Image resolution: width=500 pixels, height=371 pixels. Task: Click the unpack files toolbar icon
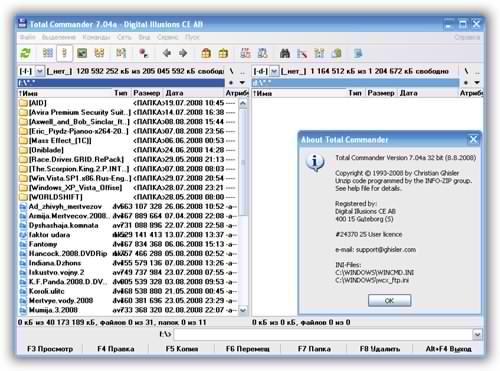[x=223, y=53]
